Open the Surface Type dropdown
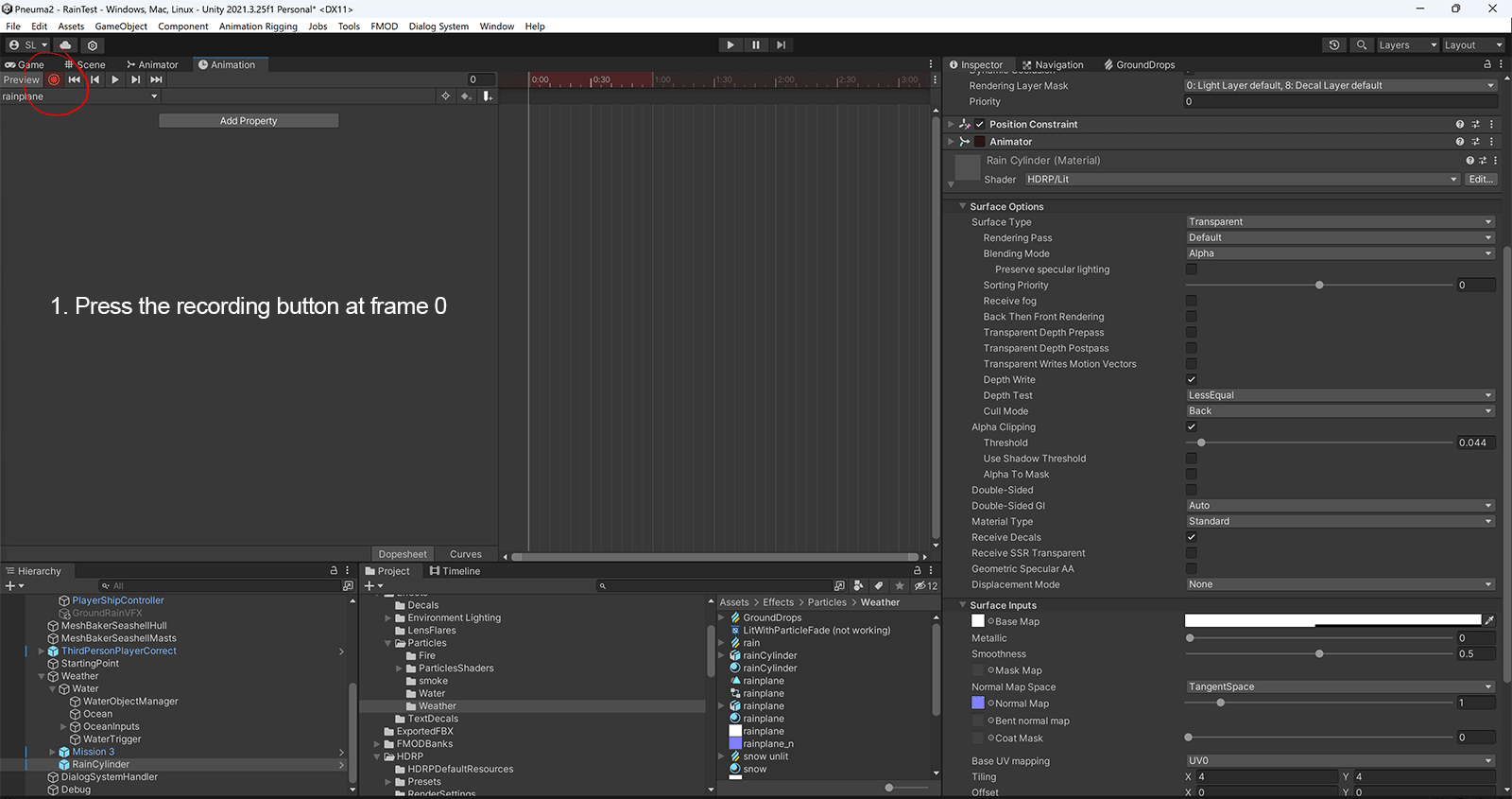The image size is (1512, 799). tap(1340, 222)
